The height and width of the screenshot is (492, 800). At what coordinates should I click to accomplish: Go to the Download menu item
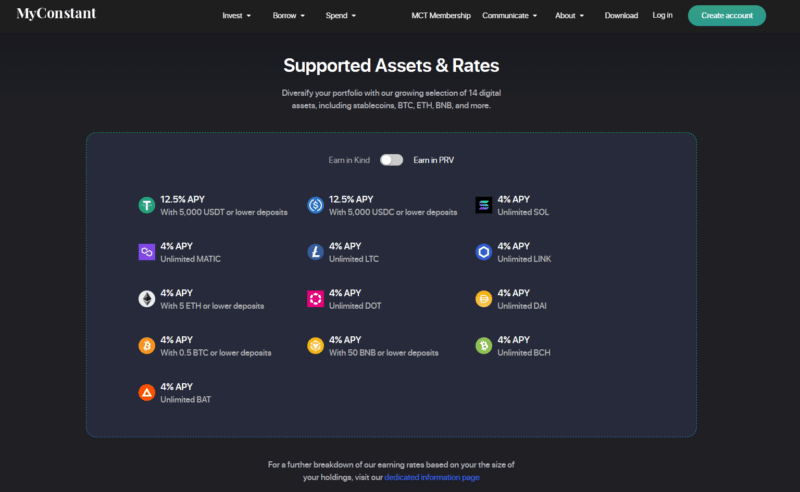click(621, 15)
